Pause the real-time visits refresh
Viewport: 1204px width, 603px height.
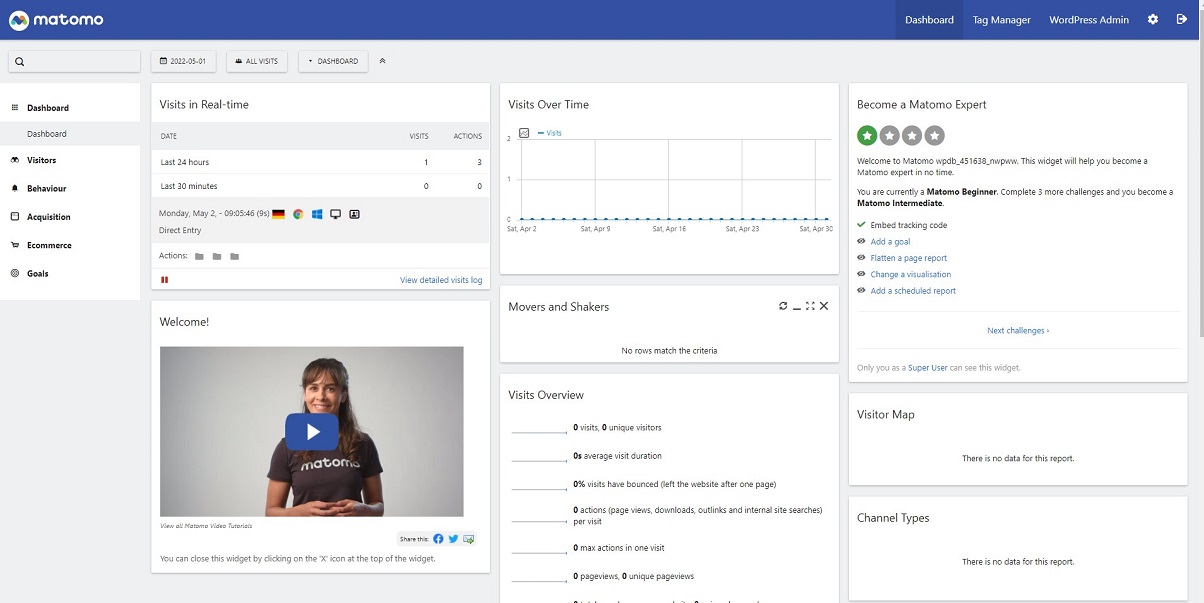[x=164, y=280]
